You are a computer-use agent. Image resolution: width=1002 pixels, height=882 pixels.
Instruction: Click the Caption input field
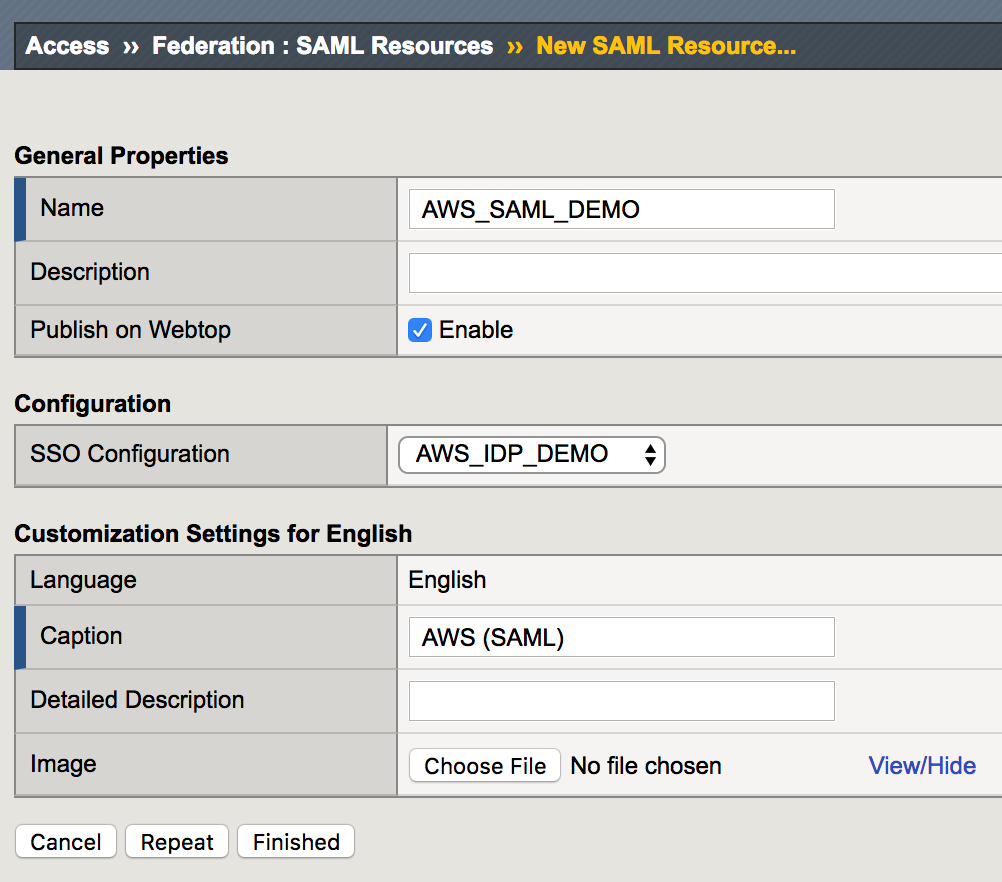622,637
